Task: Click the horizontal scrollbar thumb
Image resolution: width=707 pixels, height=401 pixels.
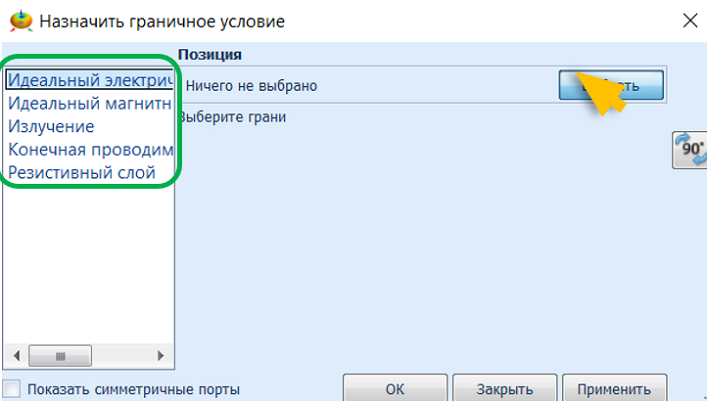Action: coord(59,355)
